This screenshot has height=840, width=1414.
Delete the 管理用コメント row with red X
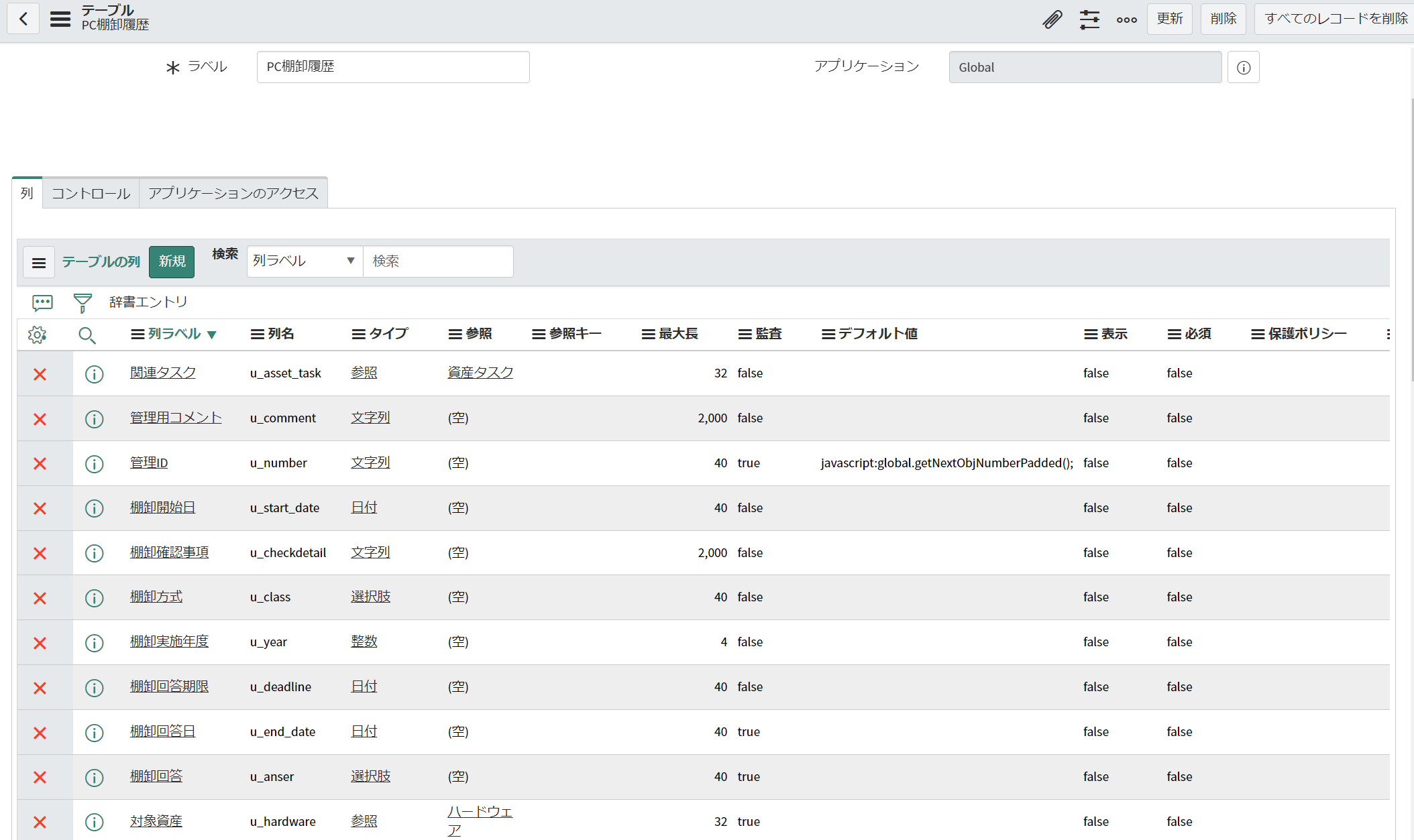[40, 419]
